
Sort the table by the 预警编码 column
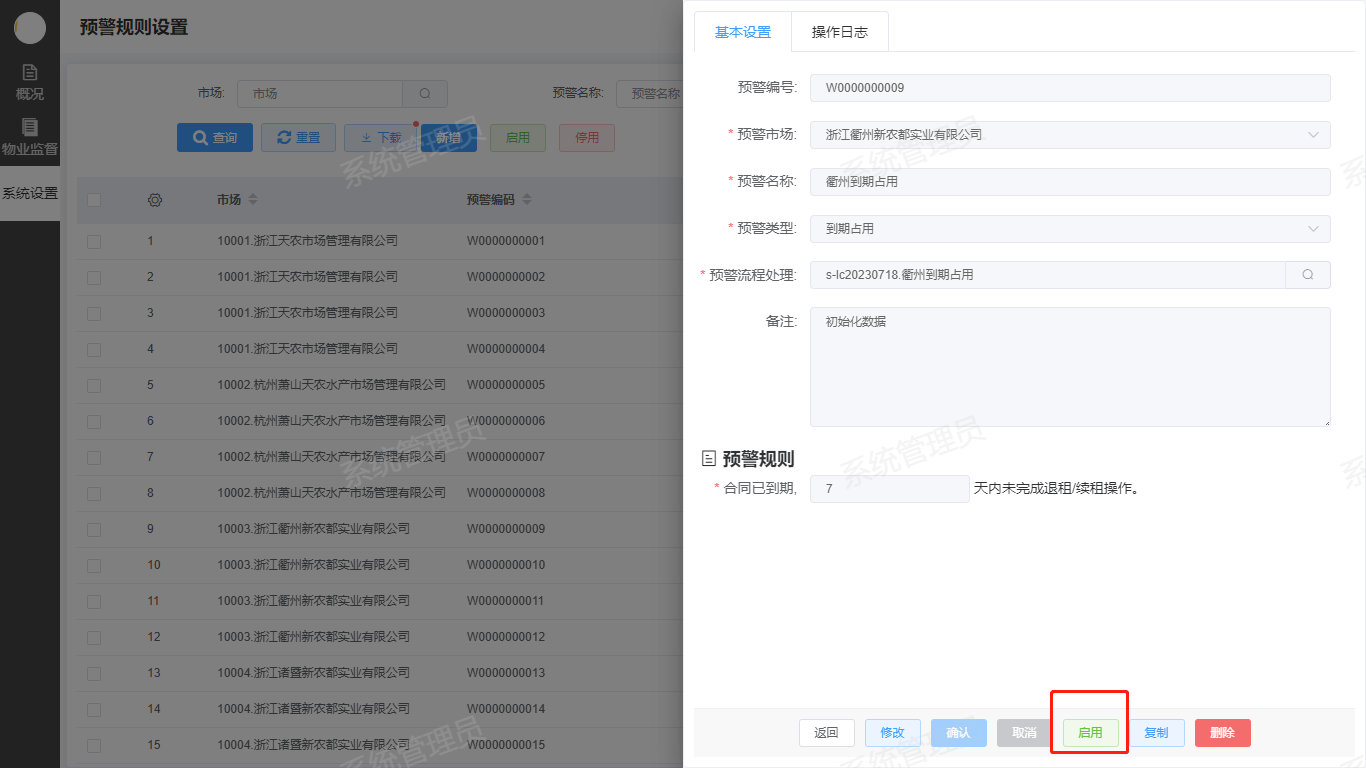527,200
